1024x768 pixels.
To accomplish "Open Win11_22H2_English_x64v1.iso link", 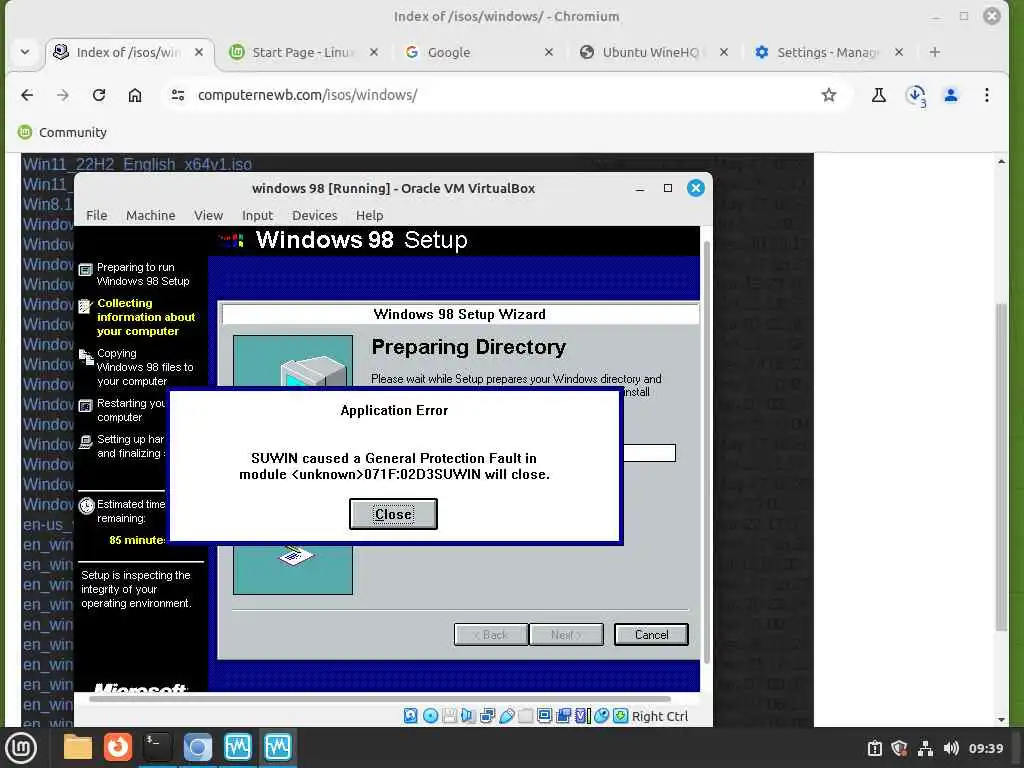I will 137,164.
